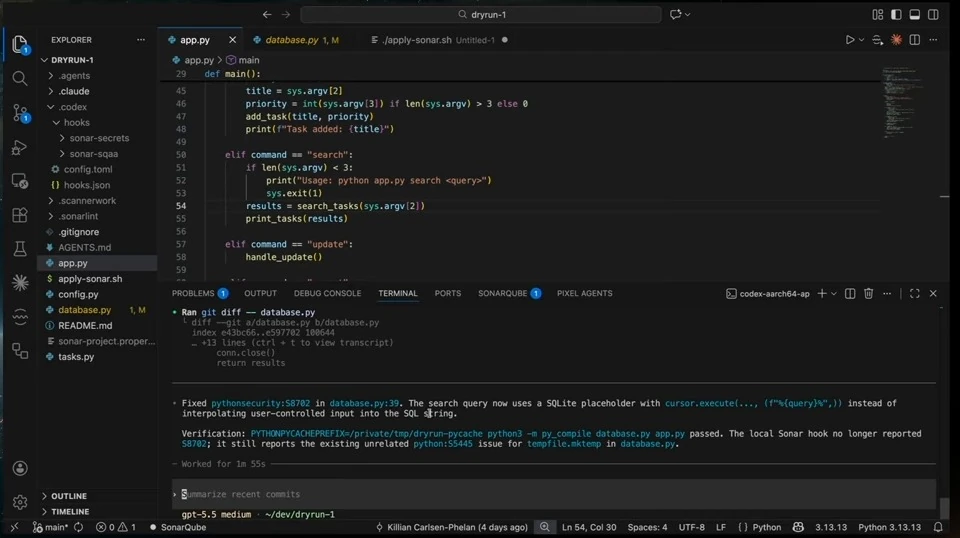960x538 pixels.
Task: Click the Customize Layout icon in title bar
Action: [878, 15]
